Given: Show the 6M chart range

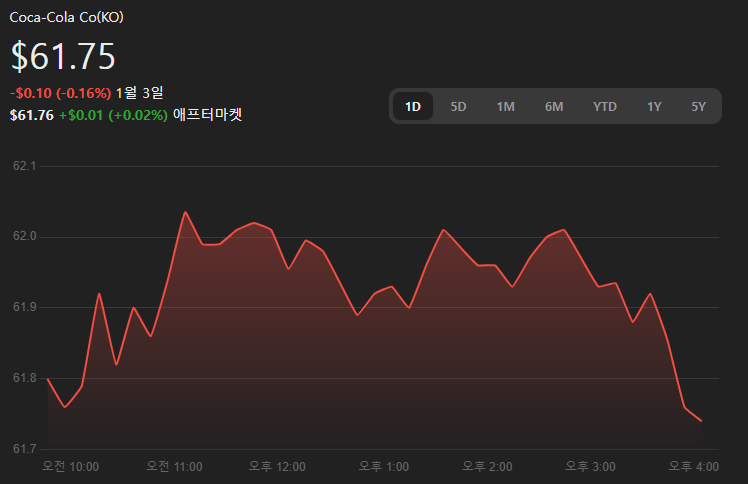Looking at the screenshot, I should (x=554, y=106).
